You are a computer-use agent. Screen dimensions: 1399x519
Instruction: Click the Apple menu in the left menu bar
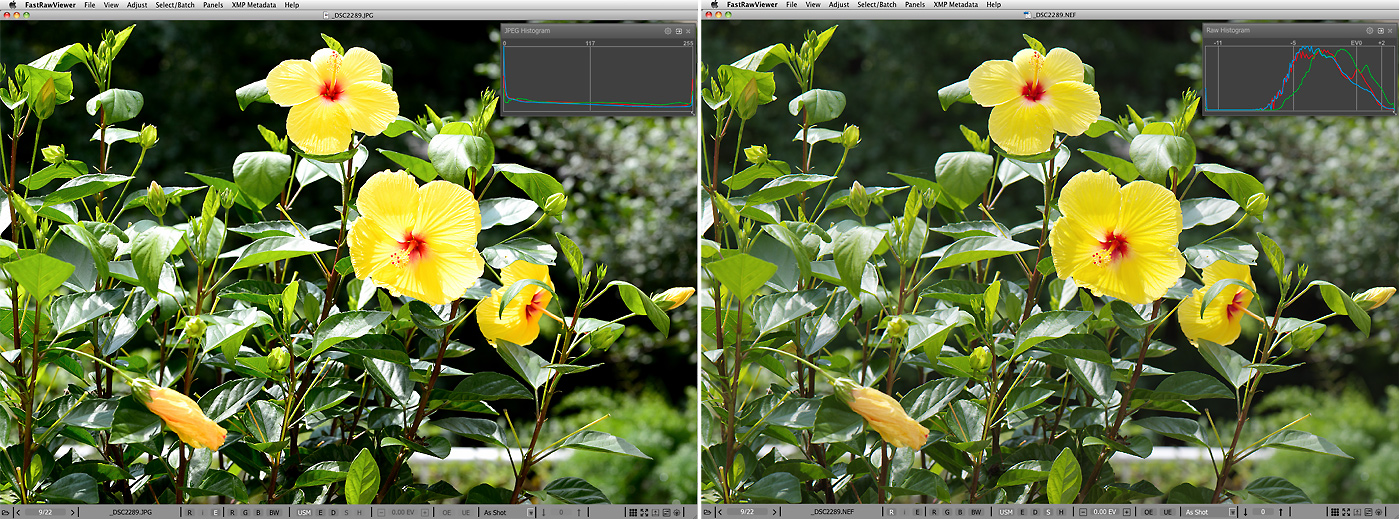coord(10,5)
